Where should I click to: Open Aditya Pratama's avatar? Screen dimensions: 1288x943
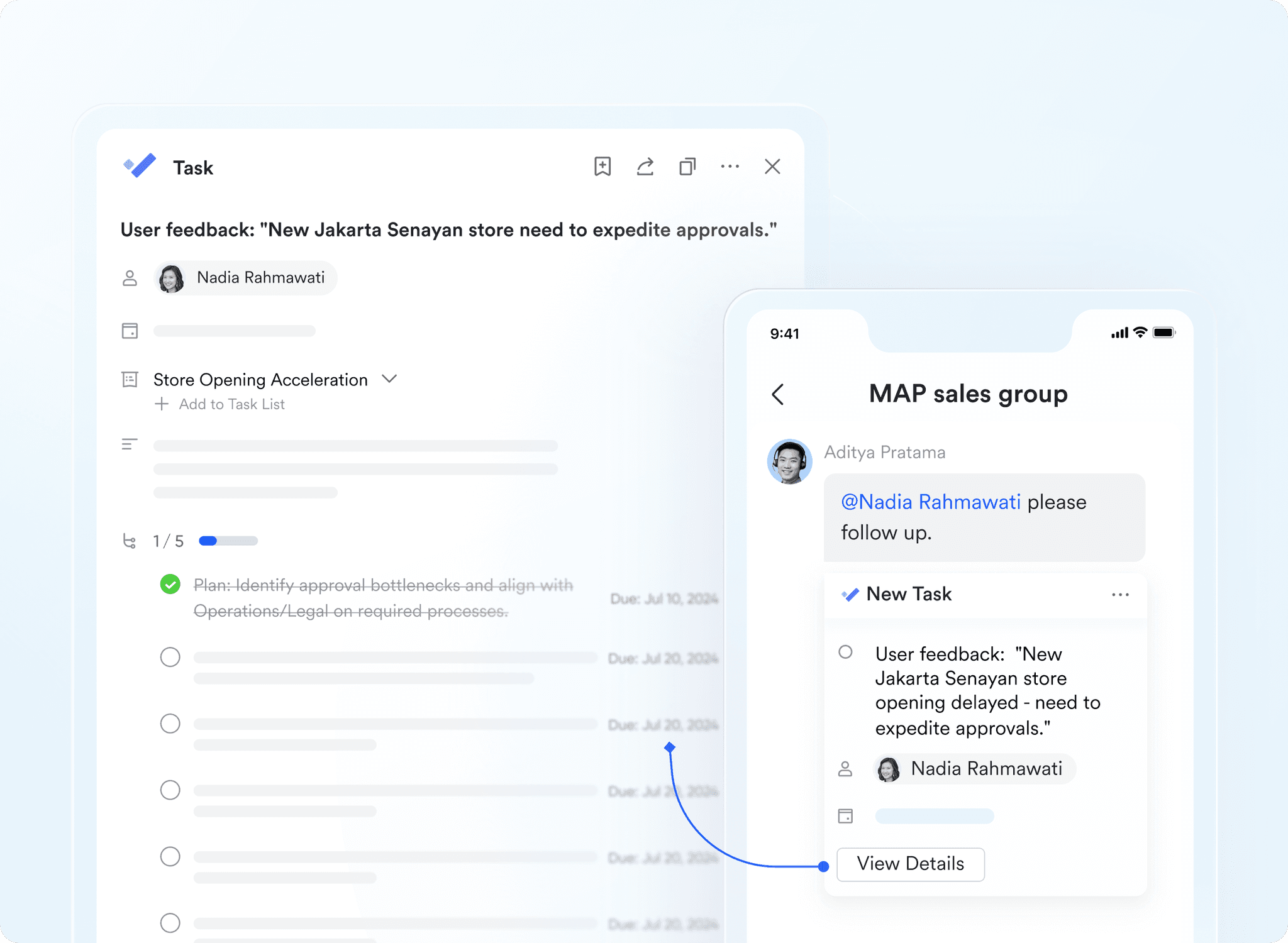789,462
